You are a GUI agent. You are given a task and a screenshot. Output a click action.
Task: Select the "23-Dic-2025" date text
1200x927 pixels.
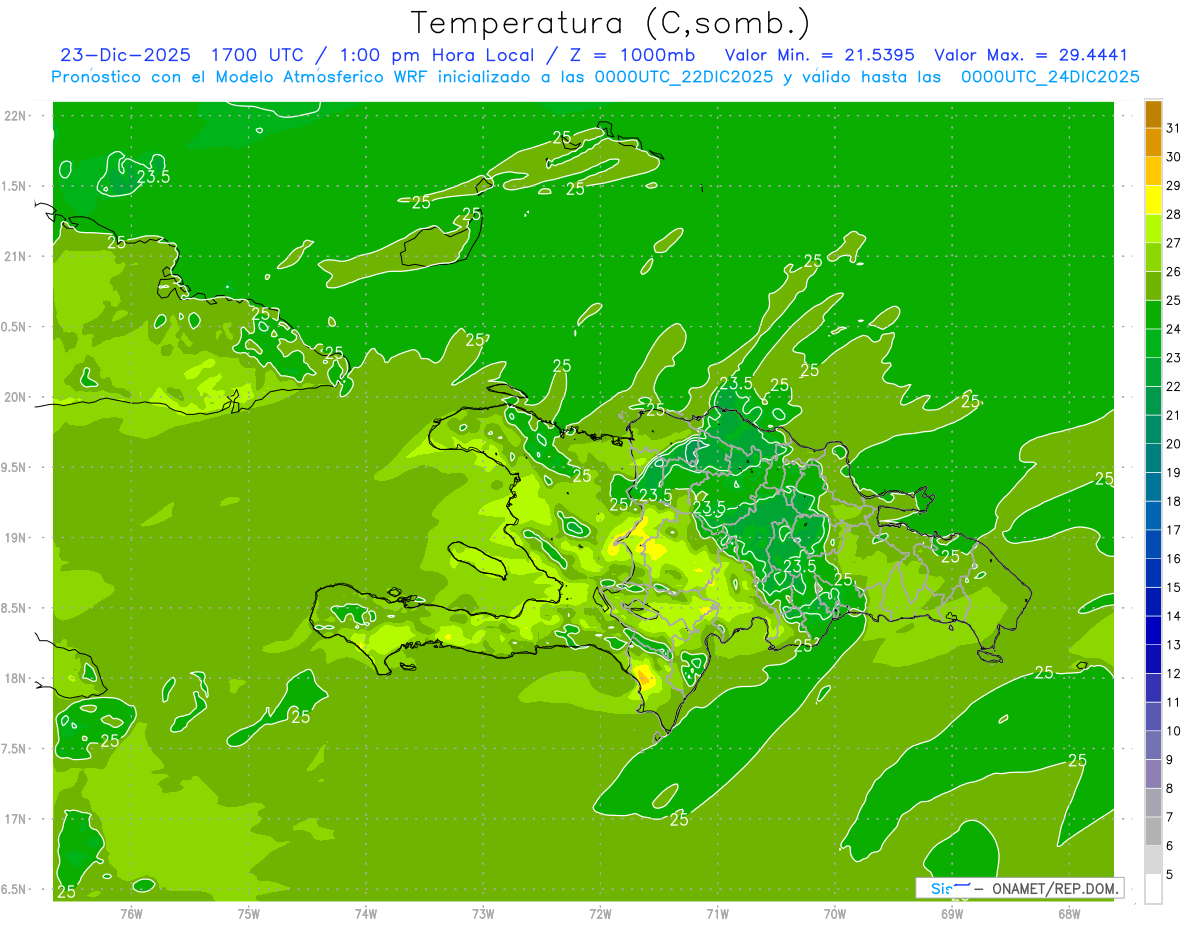pyautogui.click(x=125, y=55)
